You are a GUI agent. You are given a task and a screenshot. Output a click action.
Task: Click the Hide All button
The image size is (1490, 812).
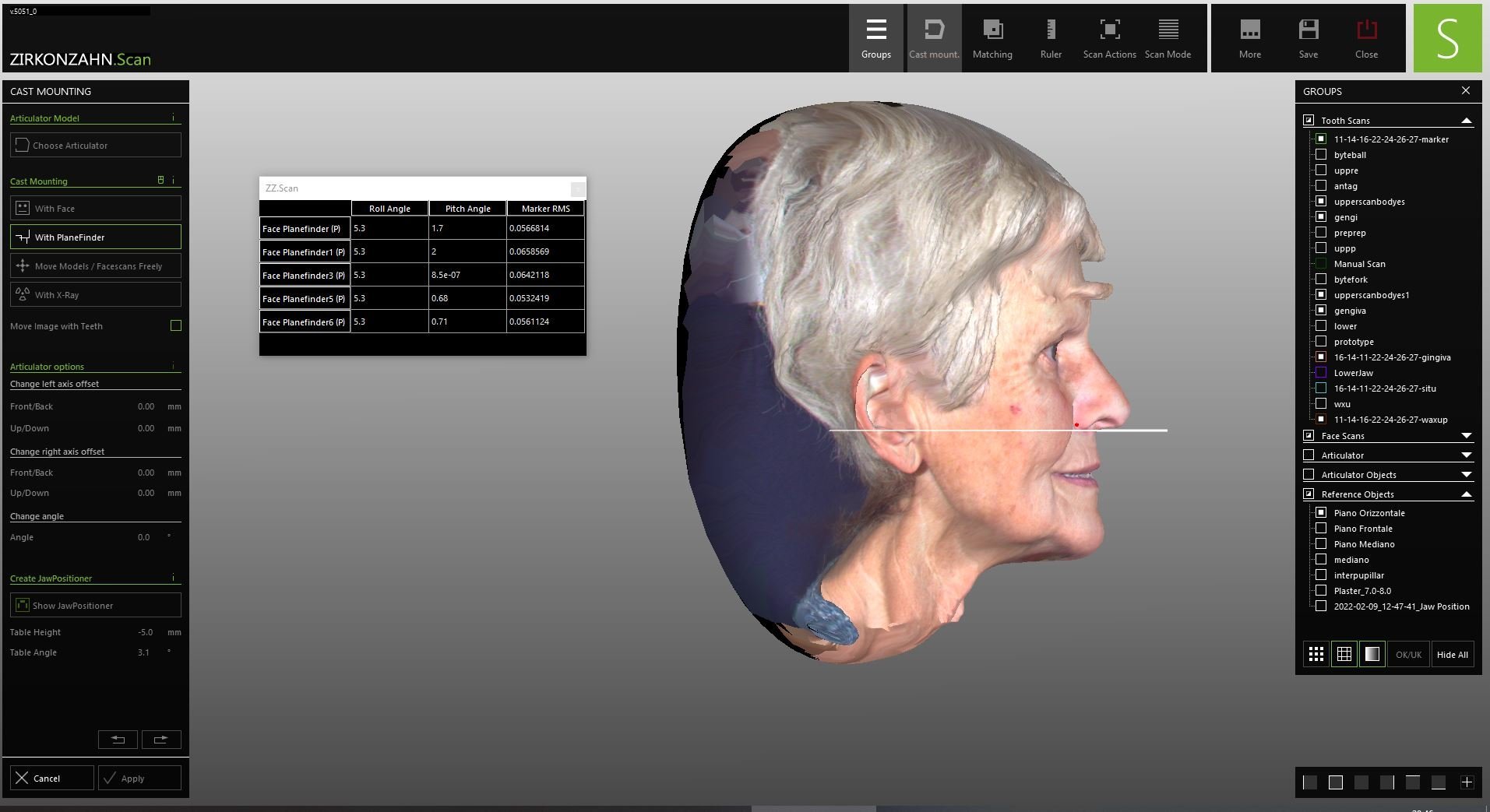coord(1452,655)
